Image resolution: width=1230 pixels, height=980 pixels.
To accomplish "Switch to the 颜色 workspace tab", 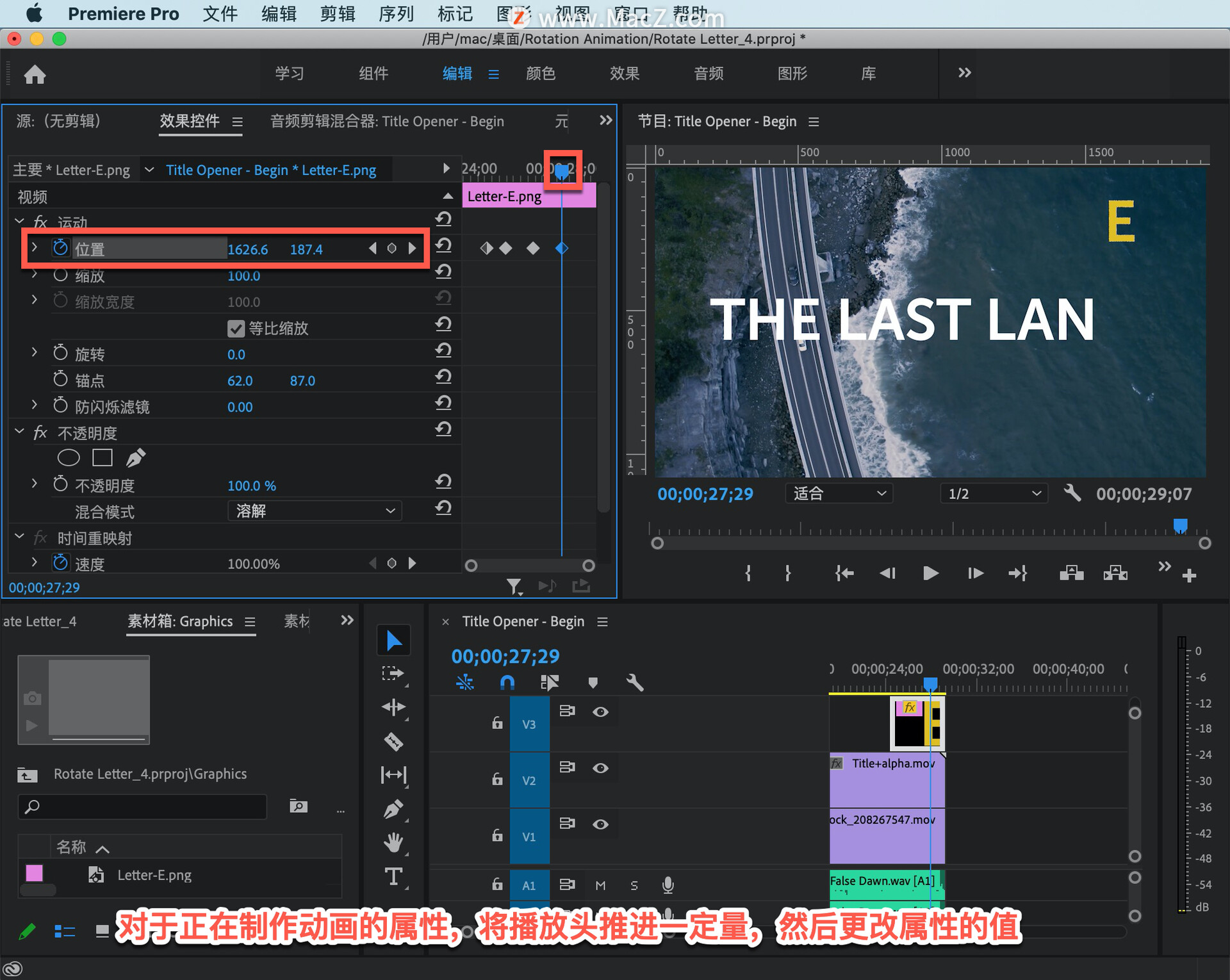I will pyautogui.click(x=540, y=74).
